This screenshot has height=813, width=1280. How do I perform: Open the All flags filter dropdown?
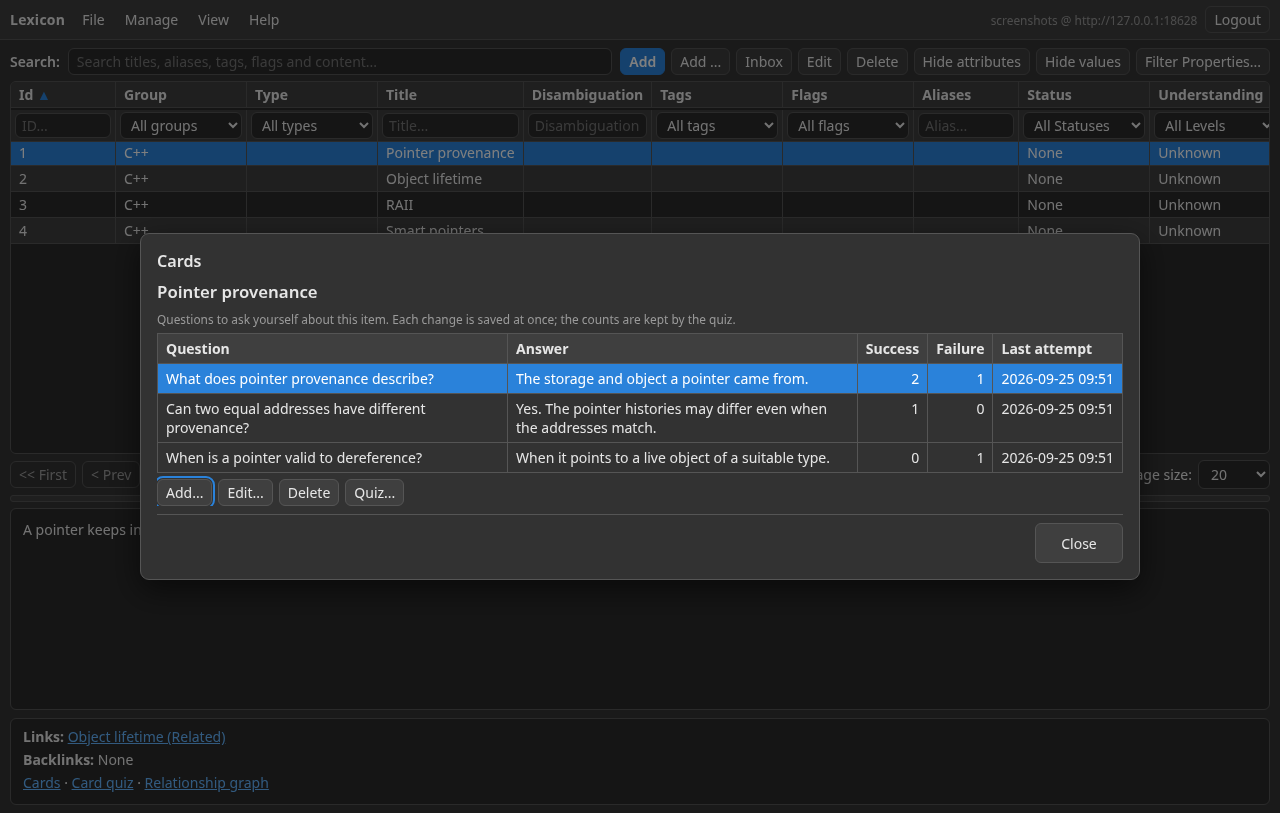[x=848, y=126]
